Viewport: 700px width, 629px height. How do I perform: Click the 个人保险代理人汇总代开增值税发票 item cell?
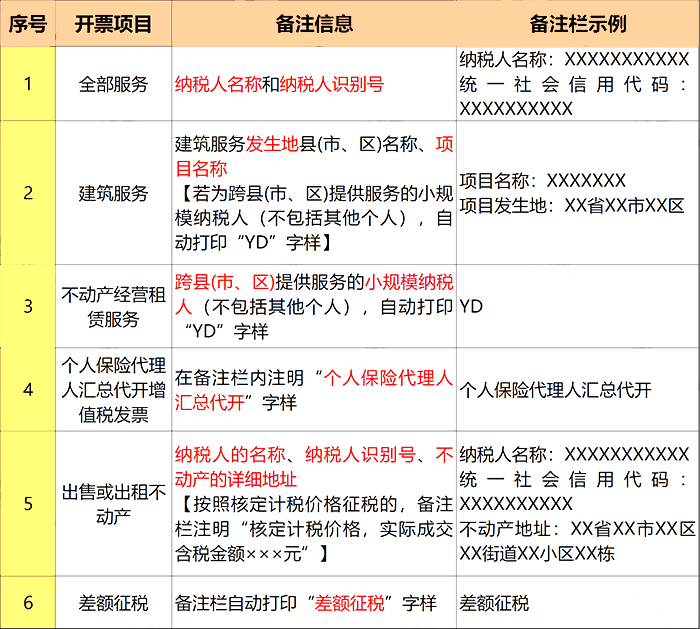click(x=113, y=390)
